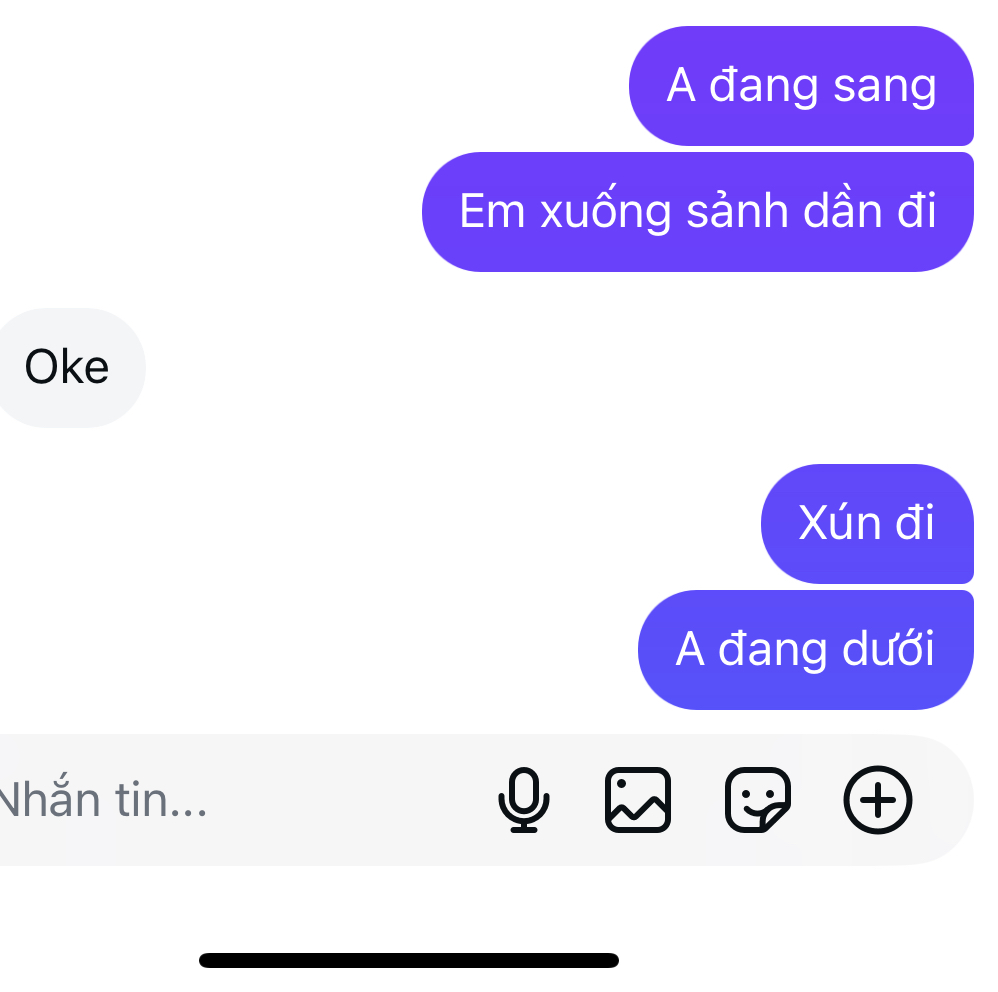
Task: Tap the last sent message "A đang dưới"
Action: pyautogui.click(x=805, y=649)
